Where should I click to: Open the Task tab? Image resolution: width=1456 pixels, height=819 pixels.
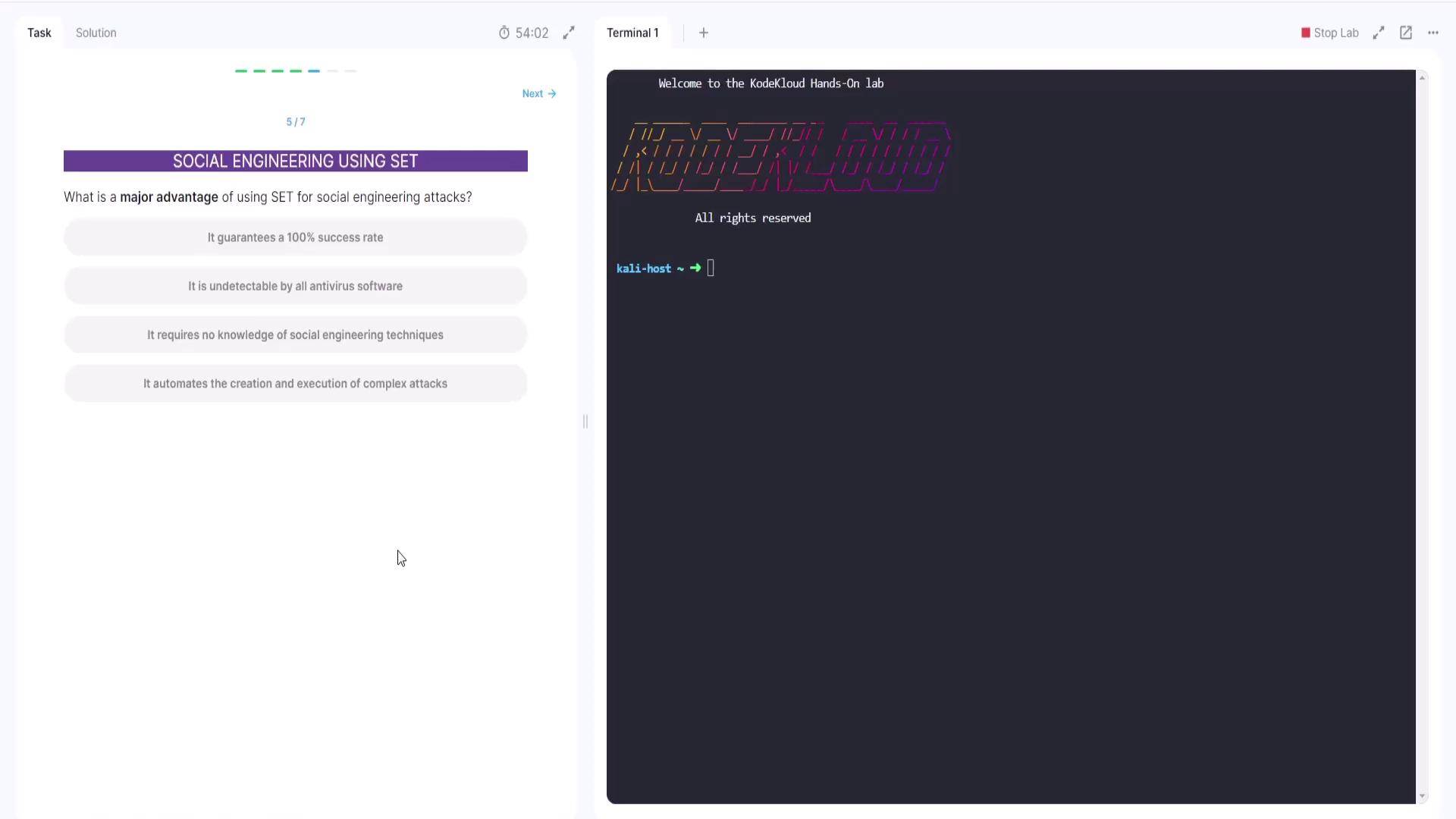[x=39, y=33]
